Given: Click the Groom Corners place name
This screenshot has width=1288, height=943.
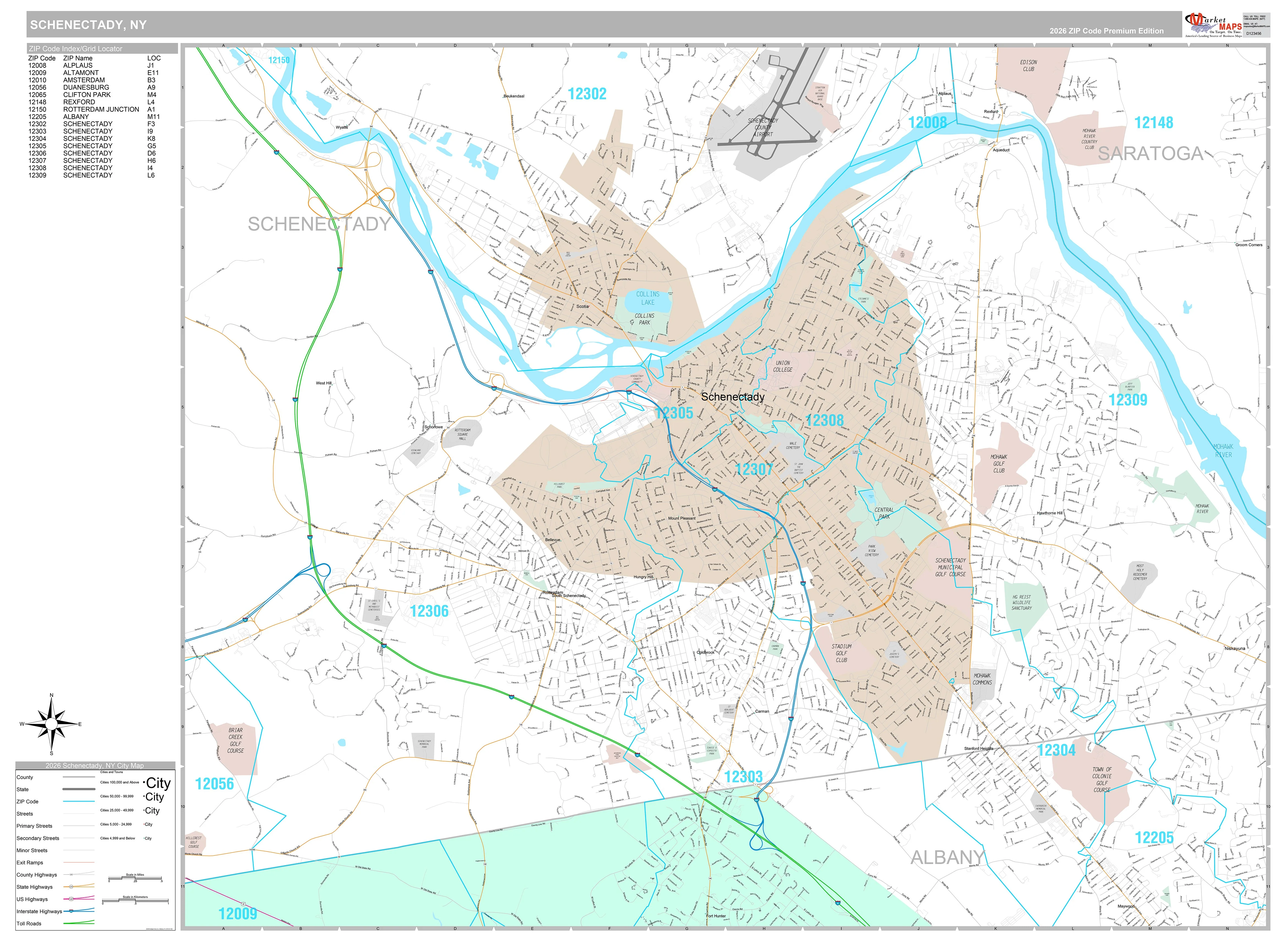Looking at the screenshot, I should tap(1249, 245).
